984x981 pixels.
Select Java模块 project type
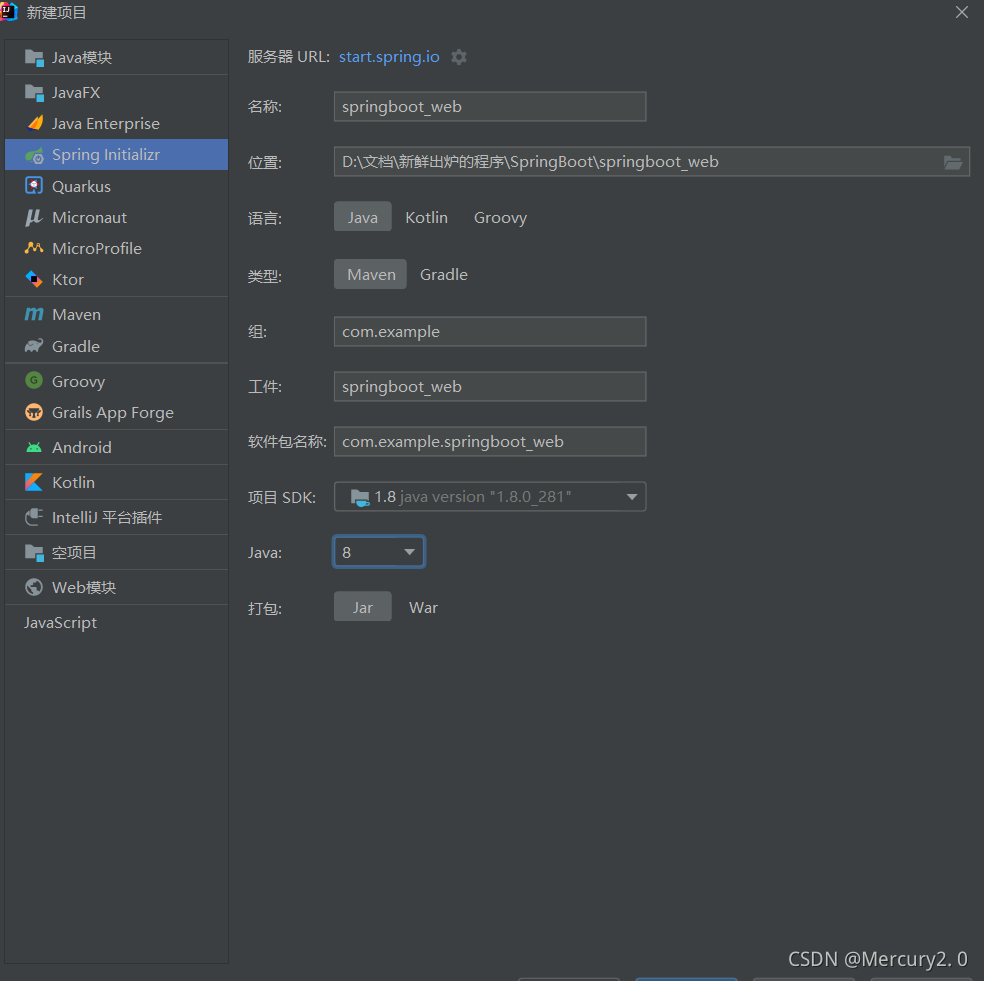117,58
